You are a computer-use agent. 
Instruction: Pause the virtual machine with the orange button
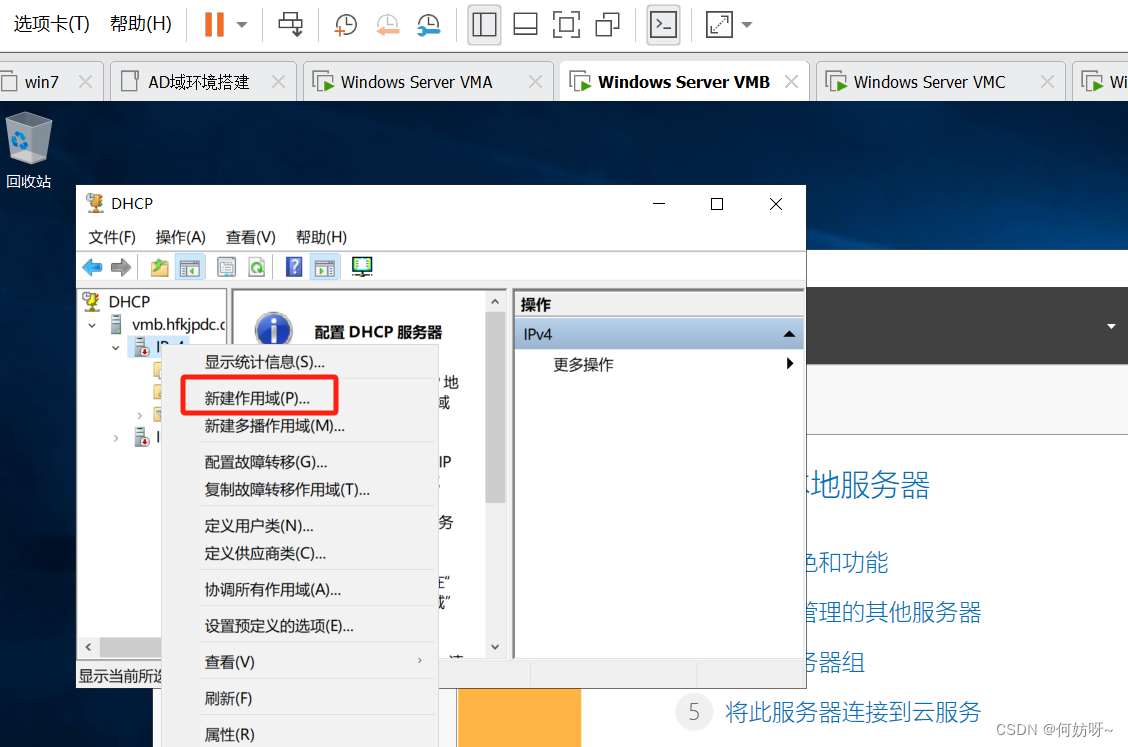[214, 24]
